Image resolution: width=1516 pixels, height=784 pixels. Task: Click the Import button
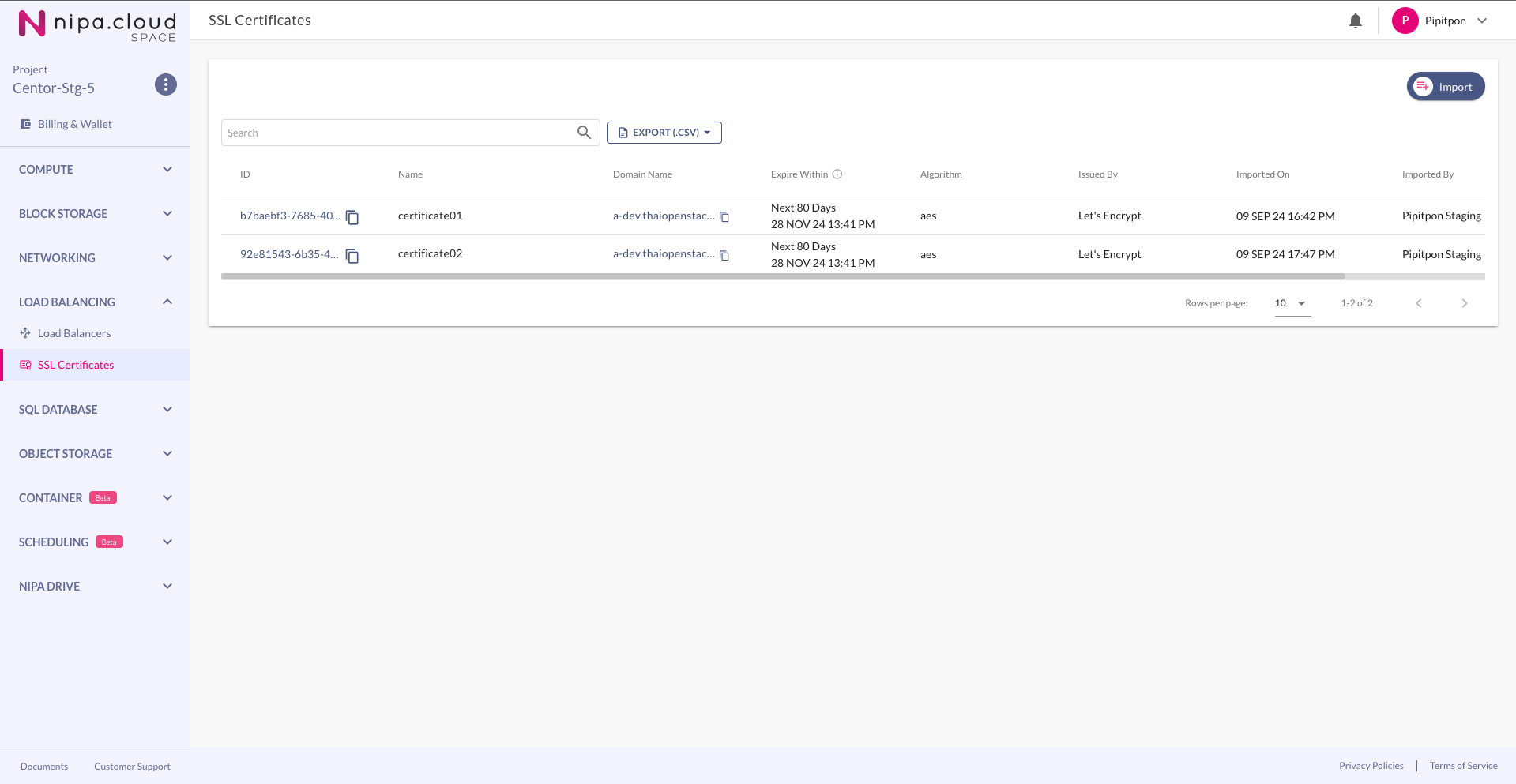point(1445,87)
